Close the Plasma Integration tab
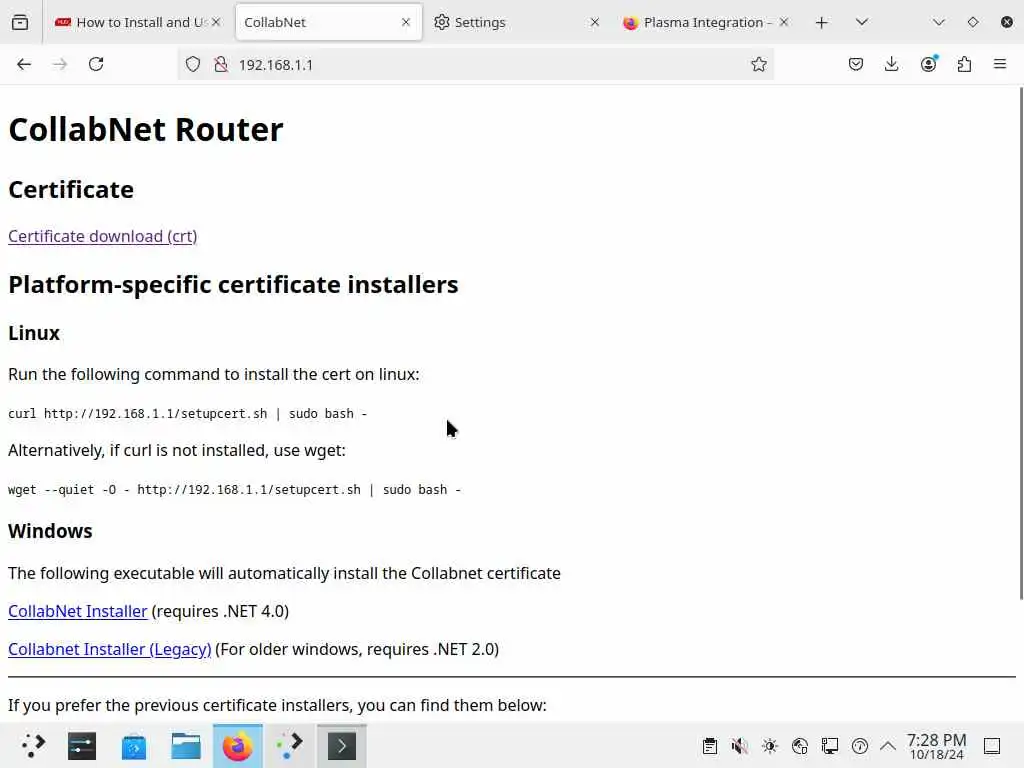The image size is (1024, 768). pyautogui.click(x=784, y=22)
